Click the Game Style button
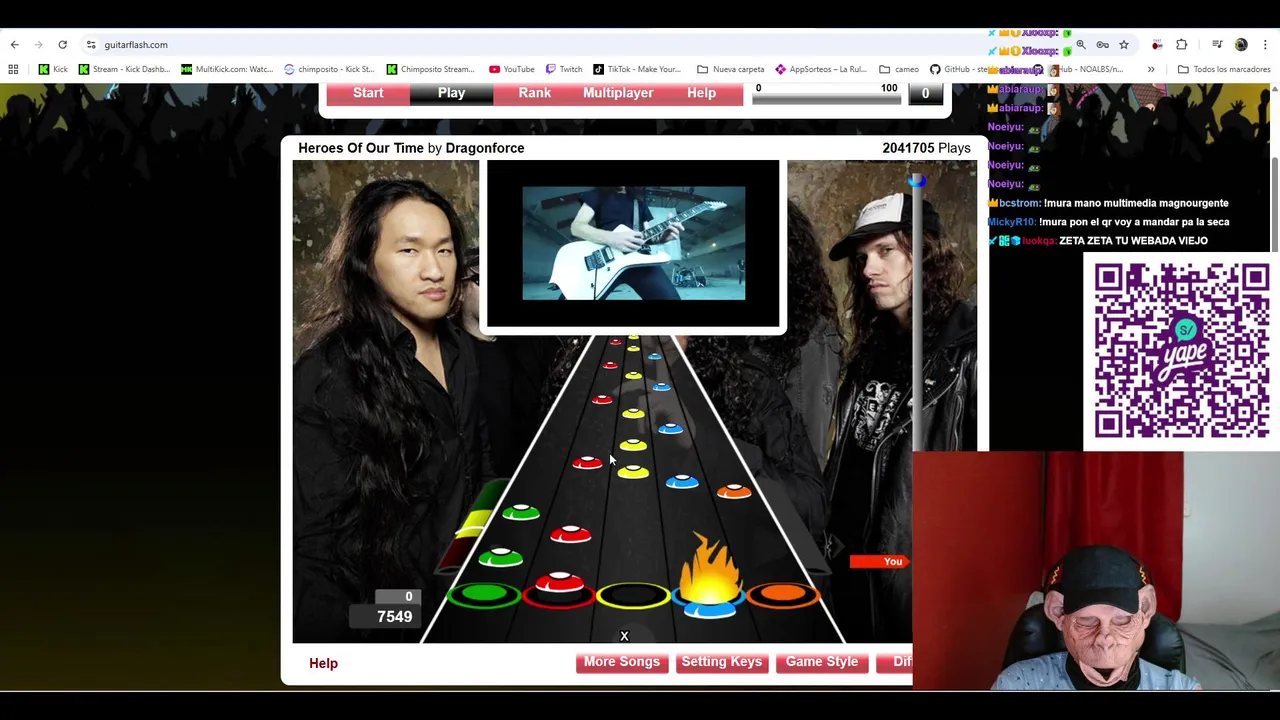This screenshot has height=720, width=1280. coord(822,662)
